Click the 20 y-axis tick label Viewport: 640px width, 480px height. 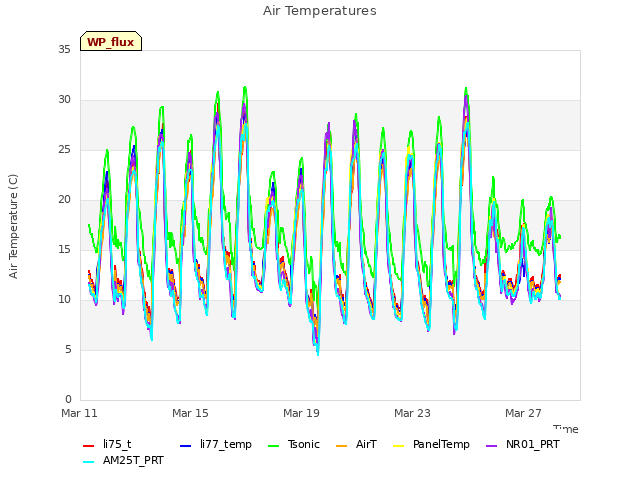point(64,200)
